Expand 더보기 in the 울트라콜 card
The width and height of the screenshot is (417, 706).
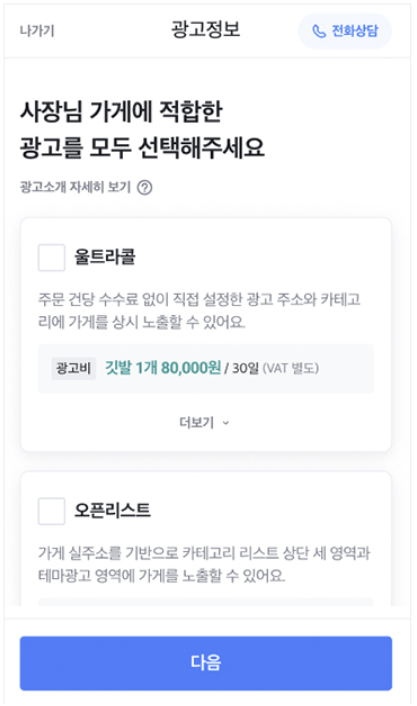[205, 422]
